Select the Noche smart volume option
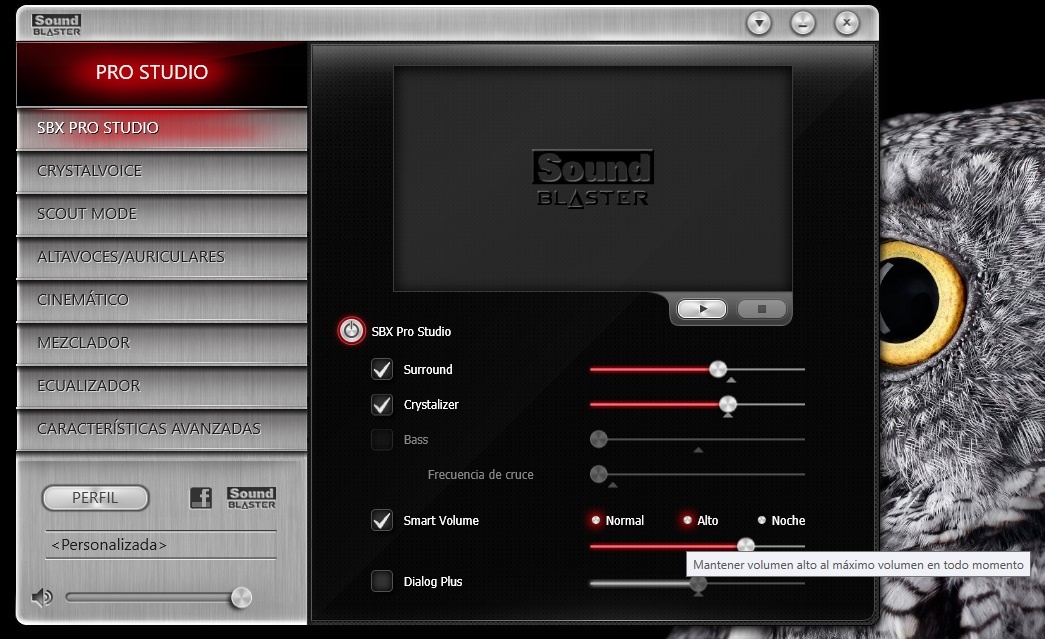 [781, 520]
